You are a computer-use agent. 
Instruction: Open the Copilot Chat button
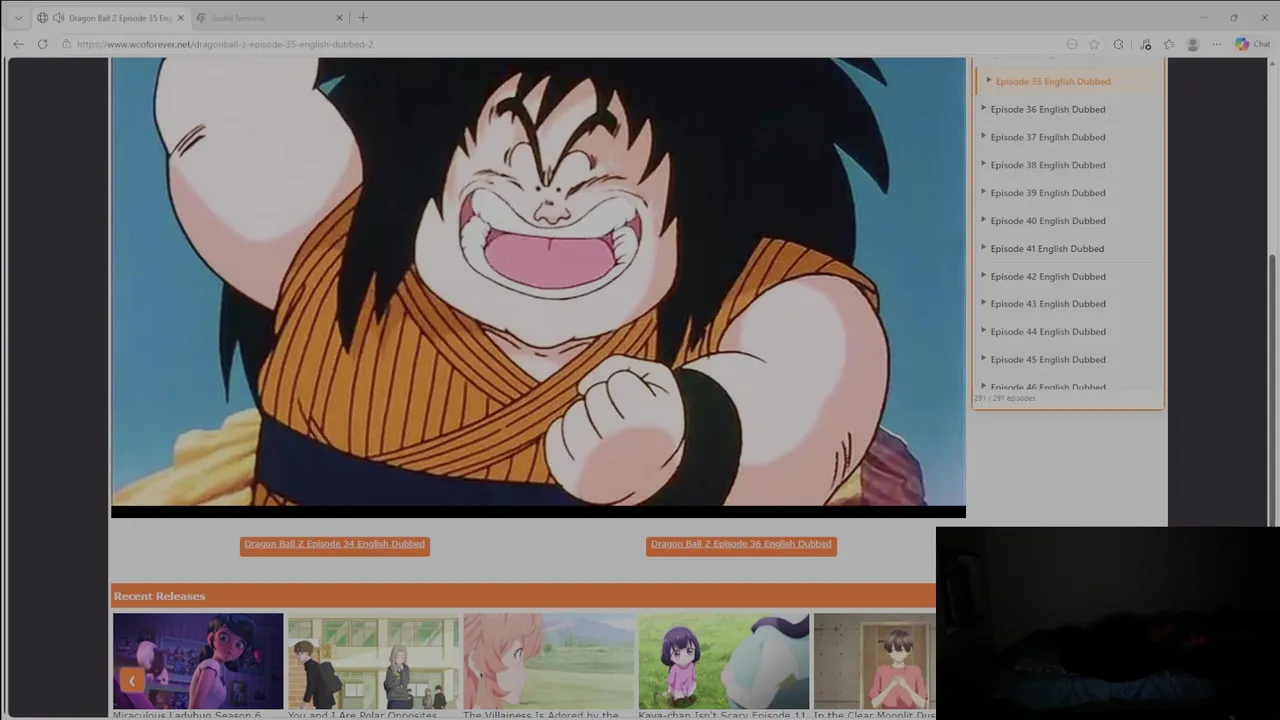pos(1252,44)
